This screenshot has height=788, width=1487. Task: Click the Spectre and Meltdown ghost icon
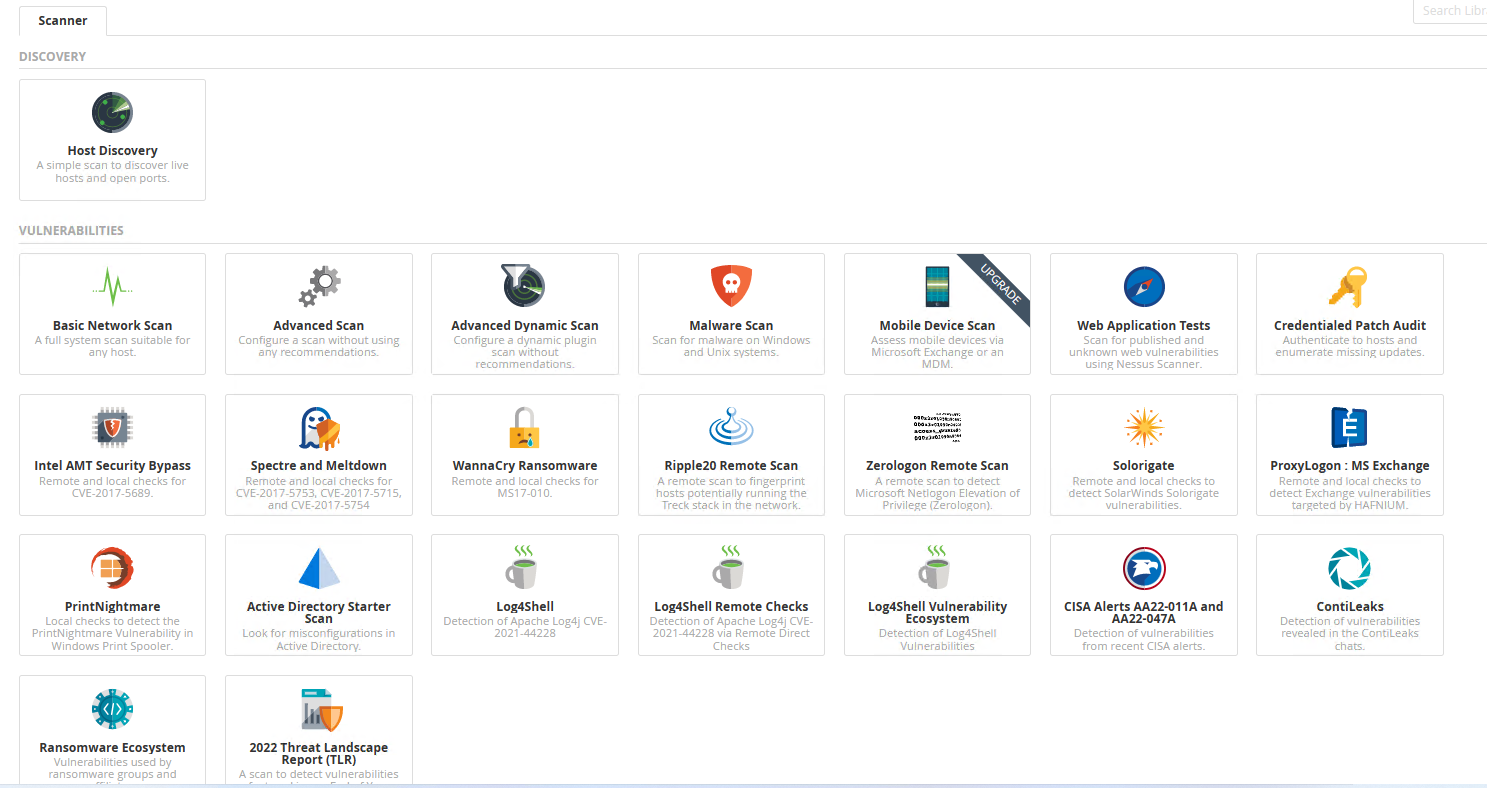pyautogui.click(x=320, y=428)
